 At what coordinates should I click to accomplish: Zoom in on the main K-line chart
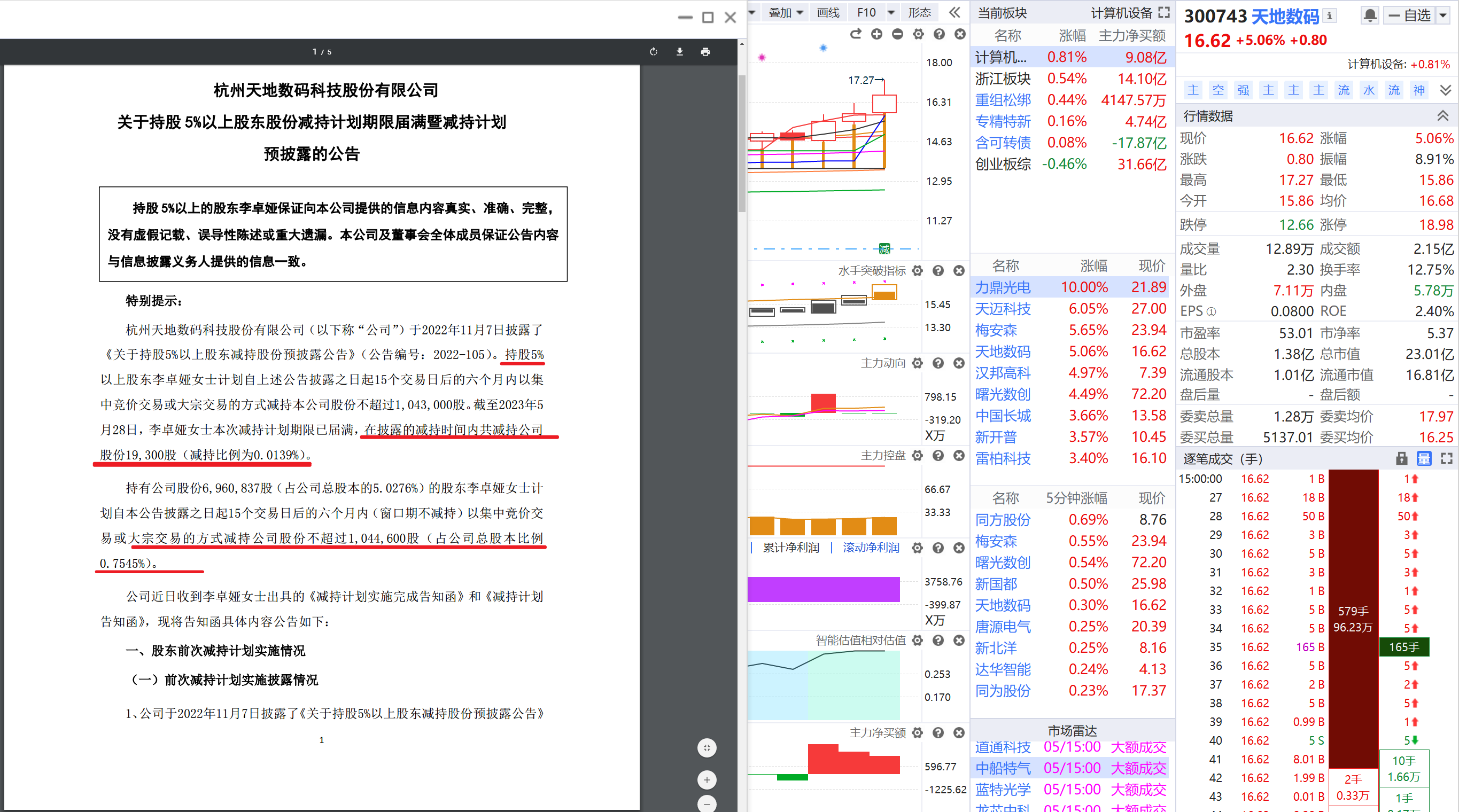tap(876, 34)
